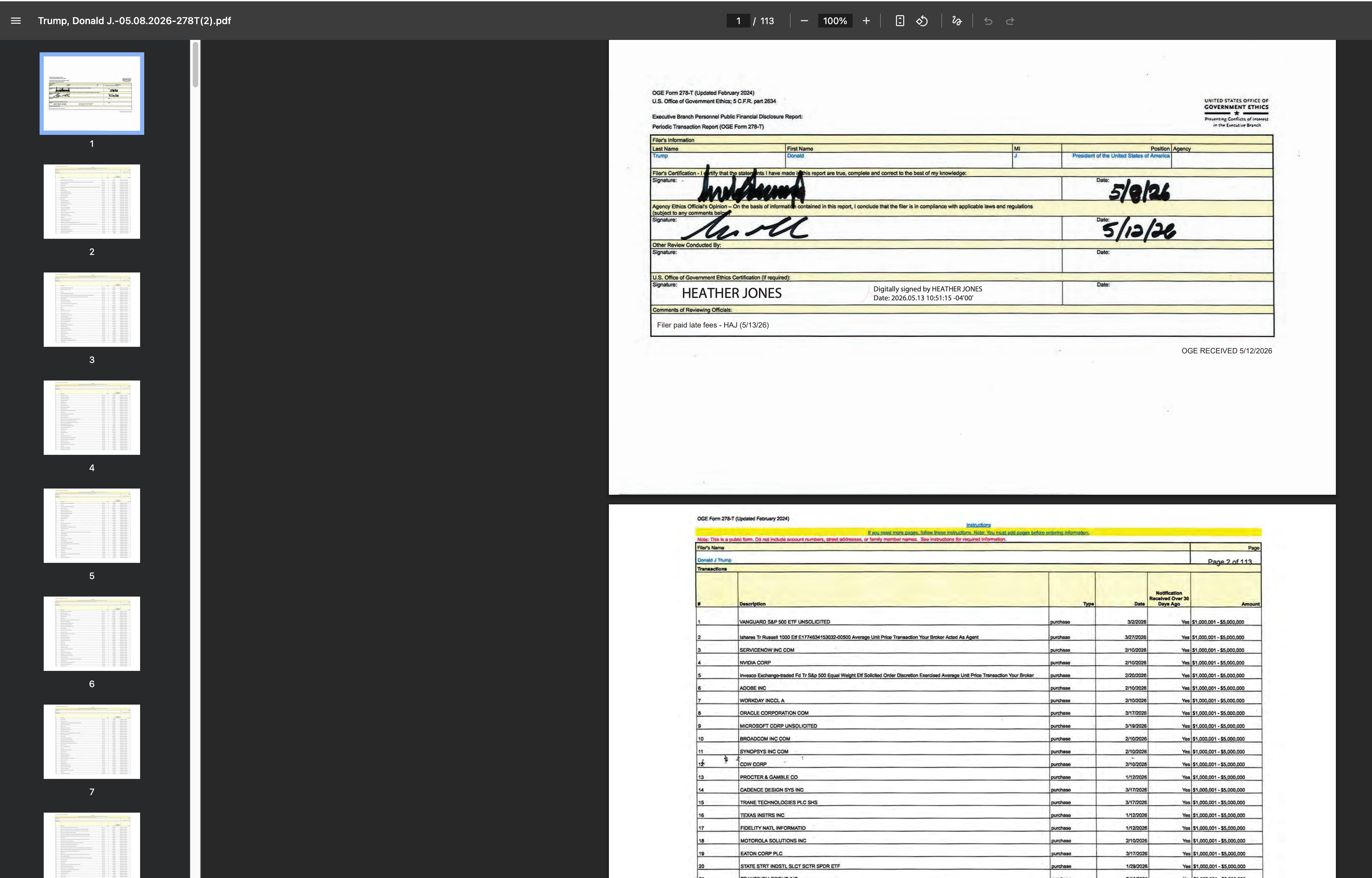Jump to page 5 thumbnail
1372x878 pixels.
pyautogui.click(x=92, y=526)
